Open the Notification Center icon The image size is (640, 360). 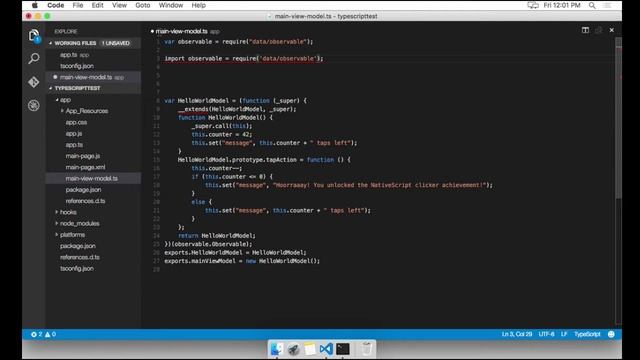click(x=608, y=5)
